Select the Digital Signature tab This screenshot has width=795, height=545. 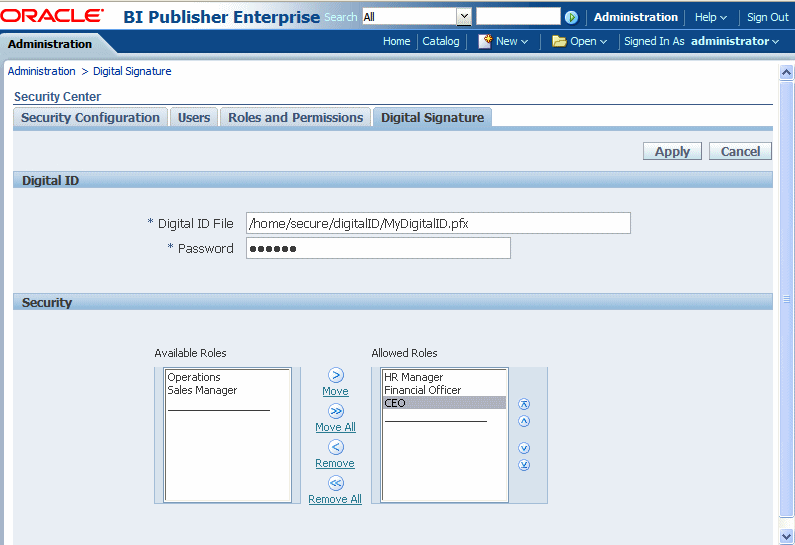432,118
